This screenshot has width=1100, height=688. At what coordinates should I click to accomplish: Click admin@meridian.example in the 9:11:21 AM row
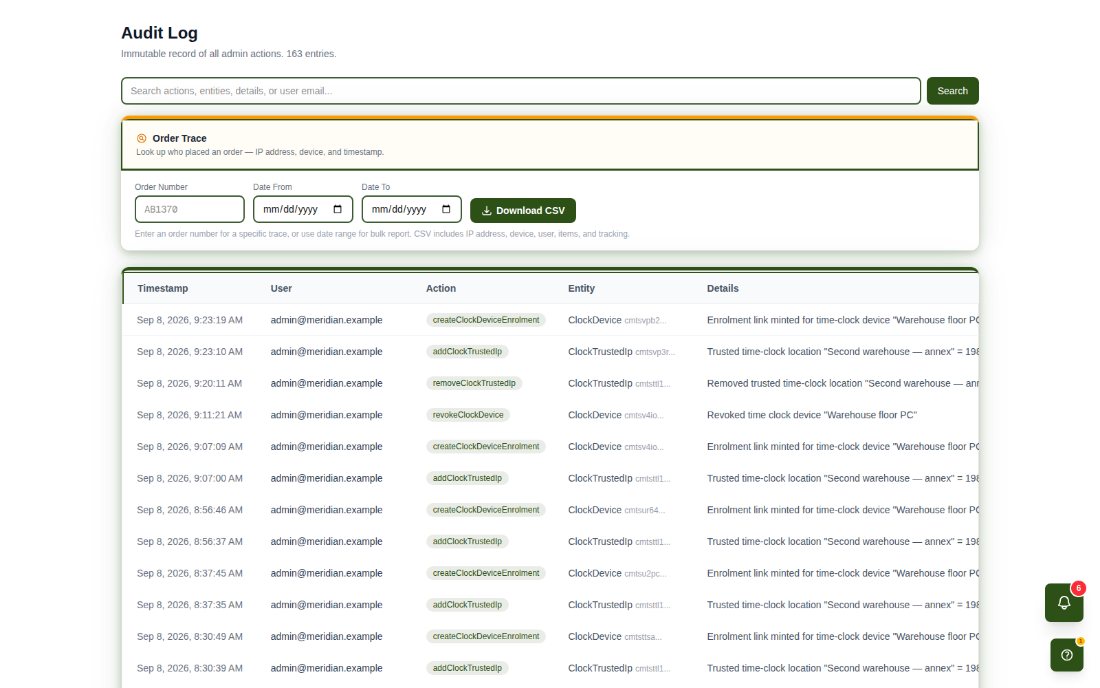tap(326, 414)
